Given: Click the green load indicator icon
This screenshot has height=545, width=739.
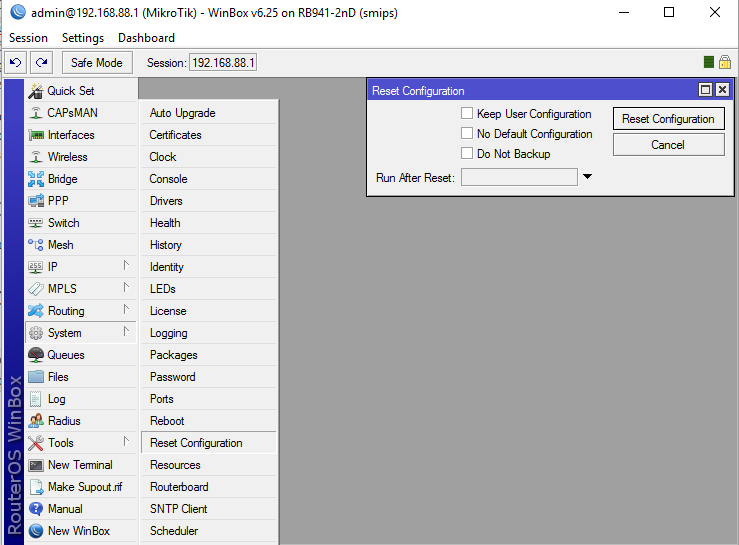Looking at the screenshot, I should 708,62.
